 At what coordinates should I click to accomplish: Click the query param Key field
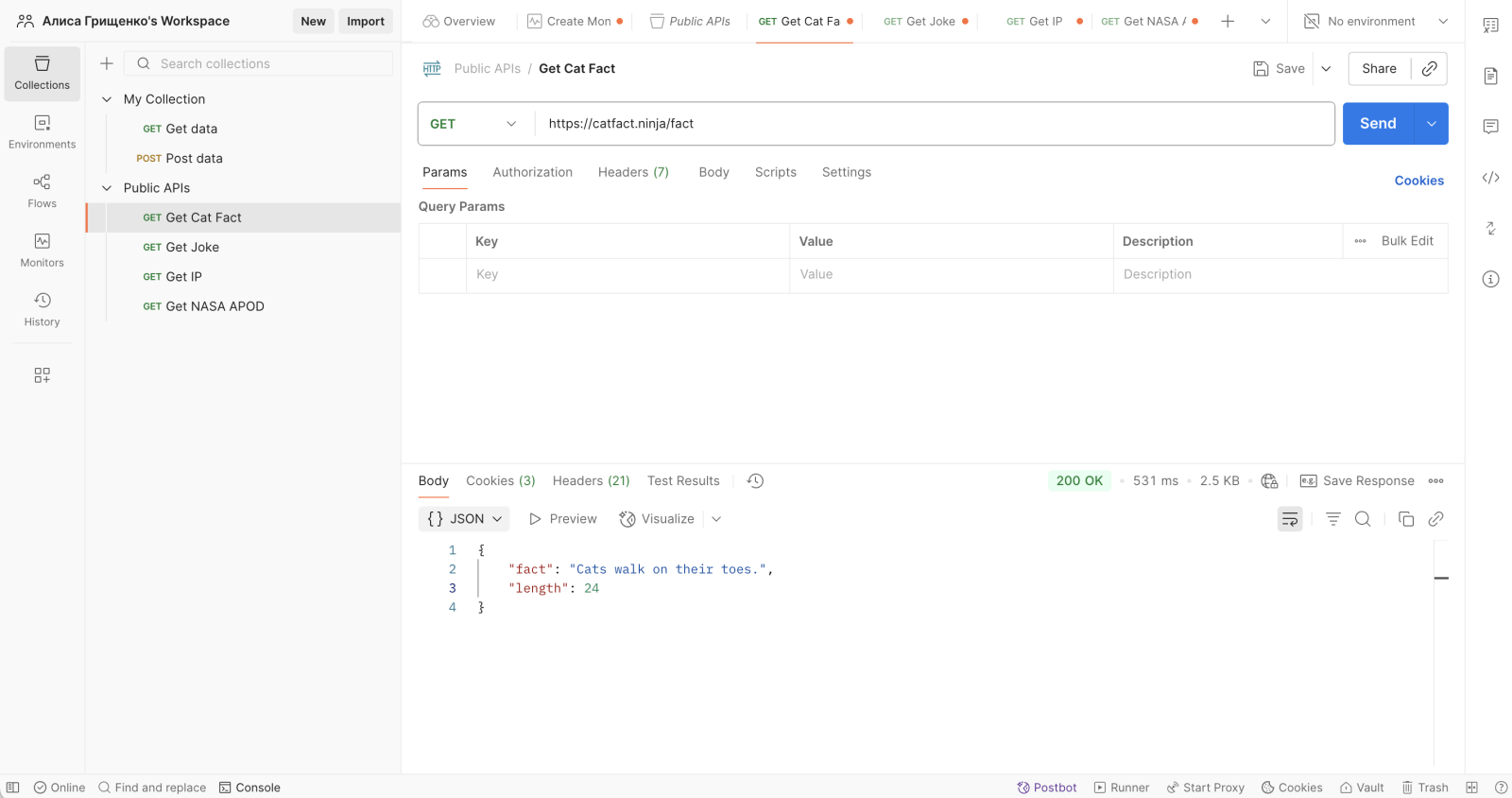click(627, 274)
